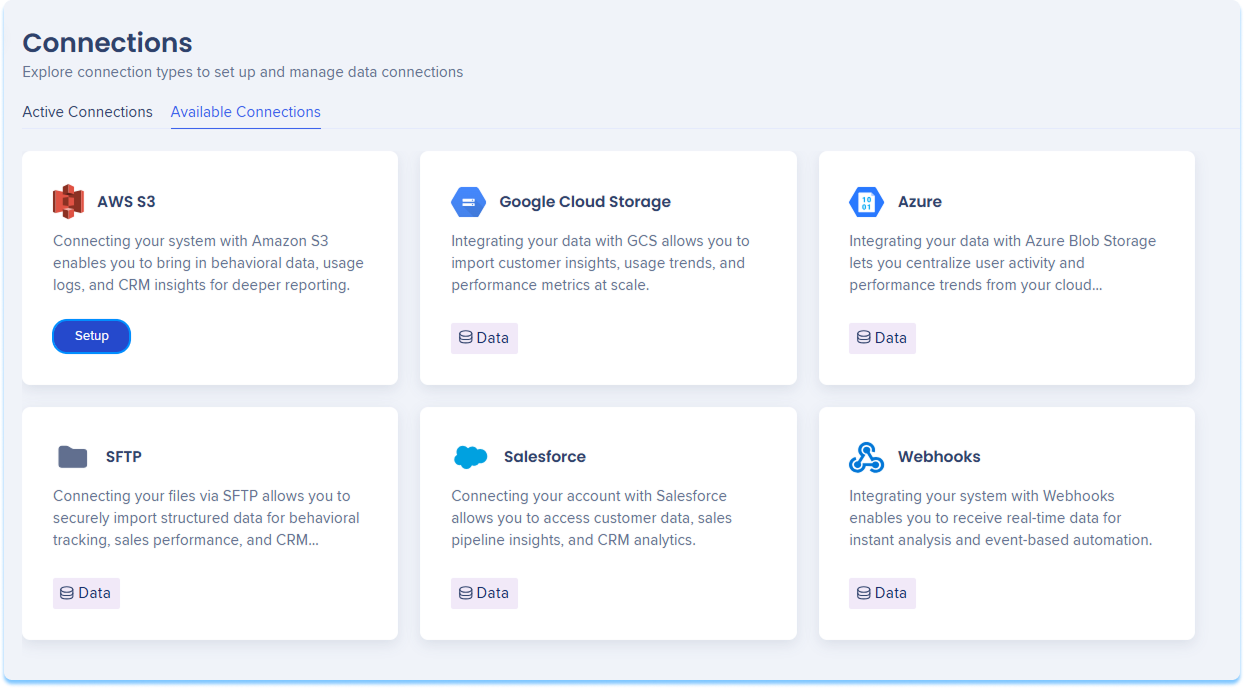Click the AWS S3 logo icon
1244x688 pixels.
[68, 202]
